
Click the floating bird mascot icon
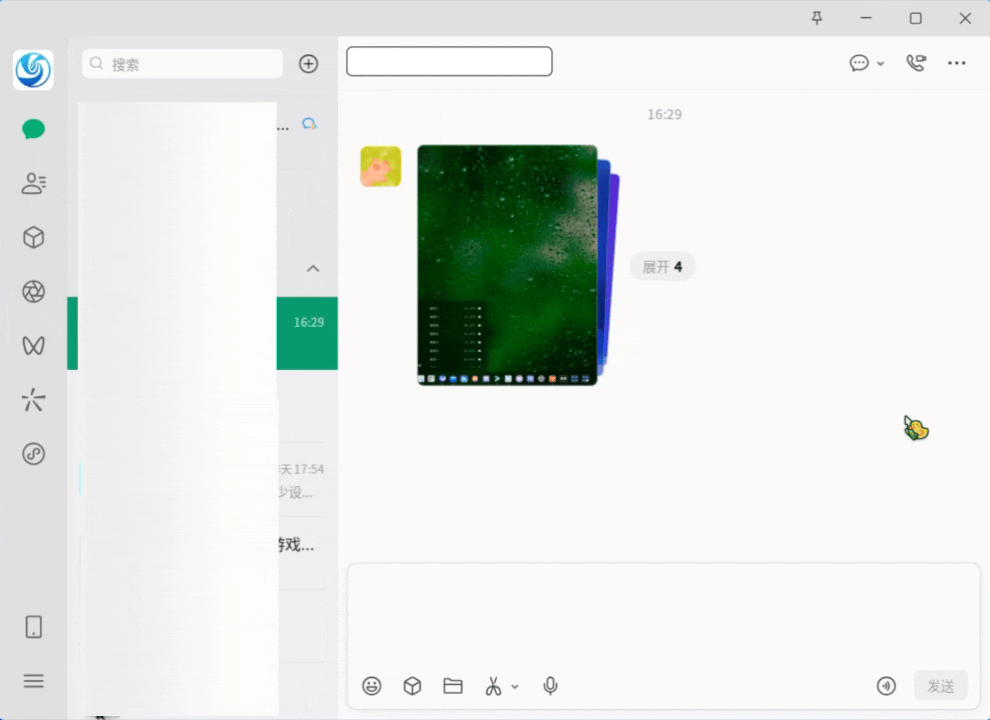[915, 428]
